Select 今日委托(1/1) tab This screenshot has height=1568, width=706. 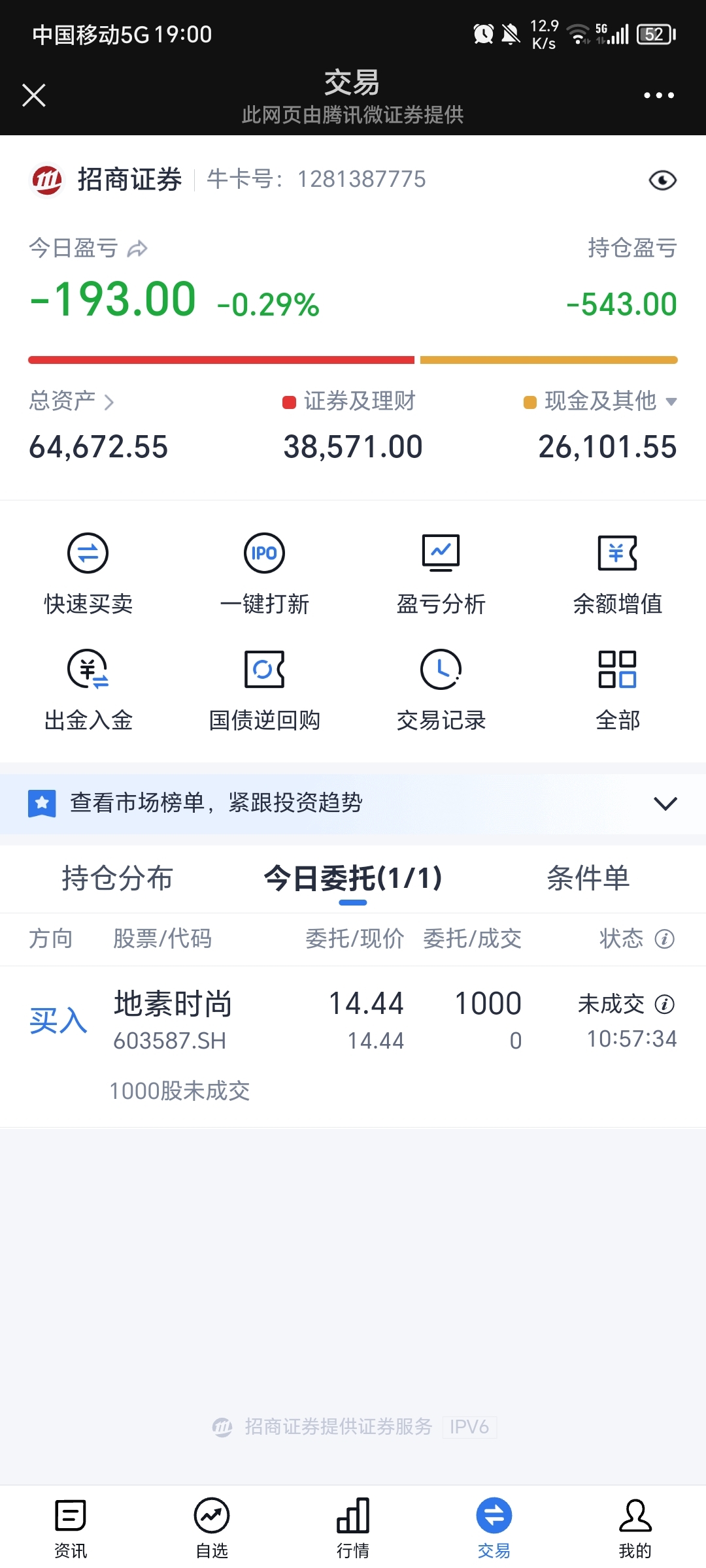coord(353,878)
